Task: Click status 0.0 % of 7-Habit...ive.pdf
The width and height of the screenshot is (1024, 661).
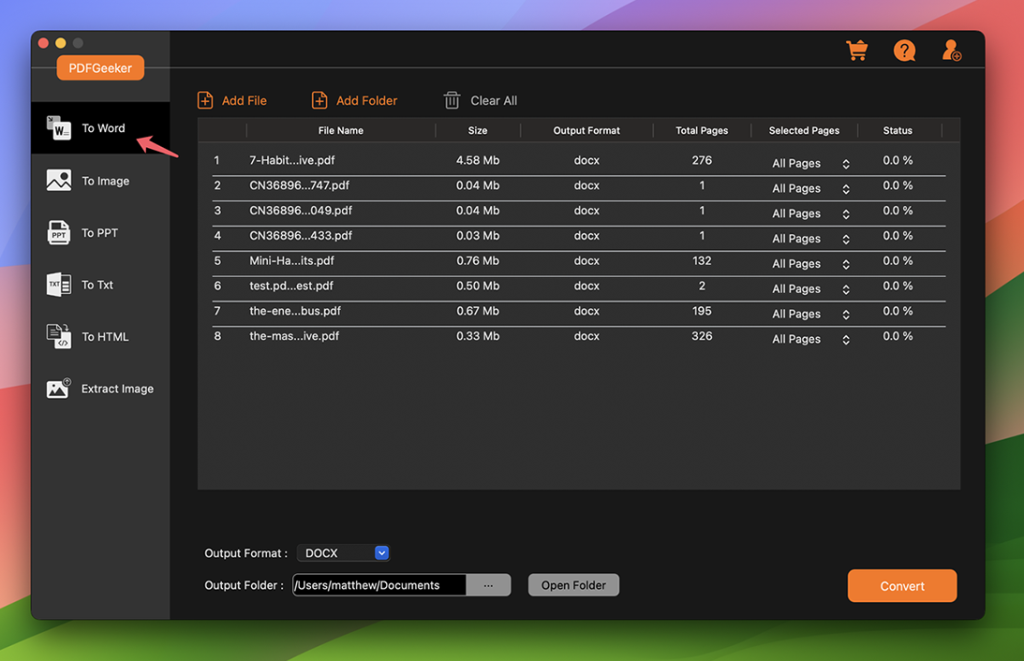Action: 897,160
